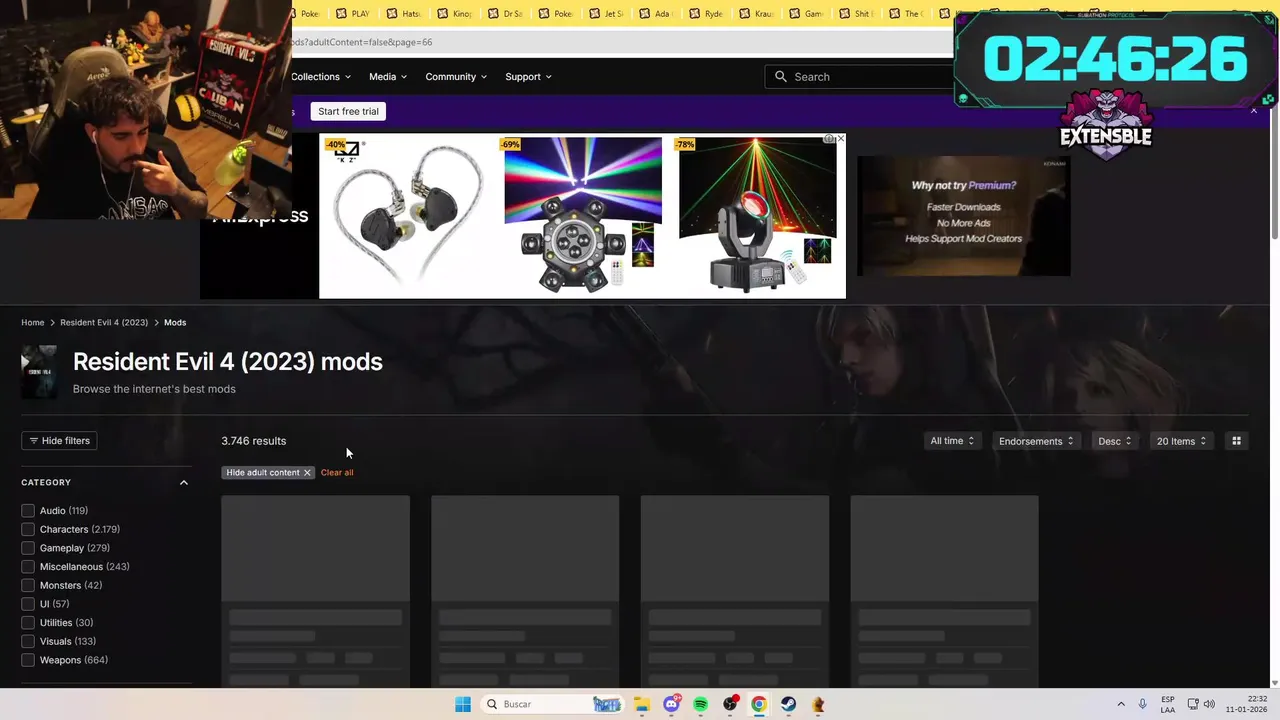This screenshot has height=720, width=1280.
Task: Open the Windows Start menu
Action: coord(463,704)
